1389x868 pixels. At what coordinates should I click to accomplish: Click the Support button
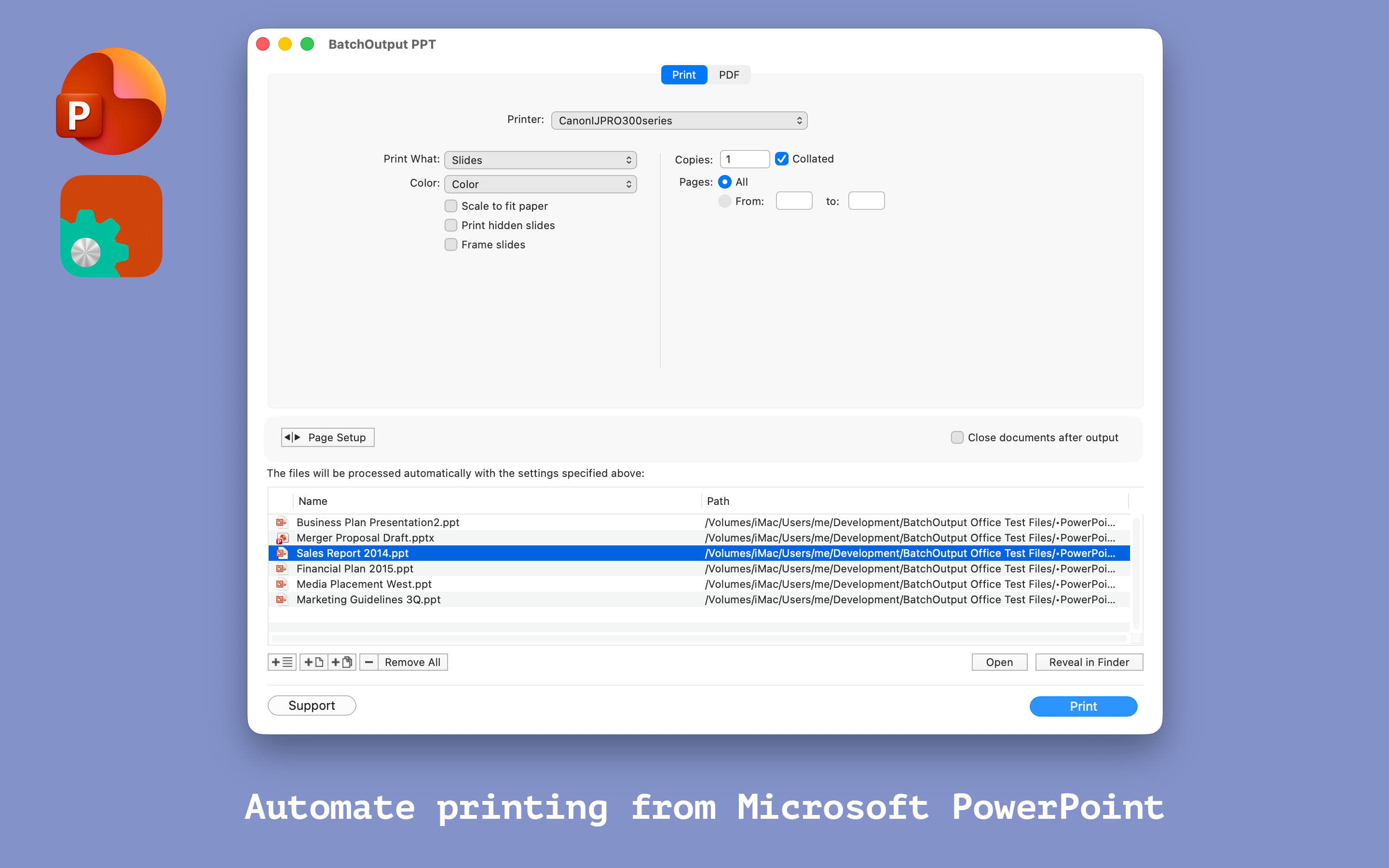[312, 705]
